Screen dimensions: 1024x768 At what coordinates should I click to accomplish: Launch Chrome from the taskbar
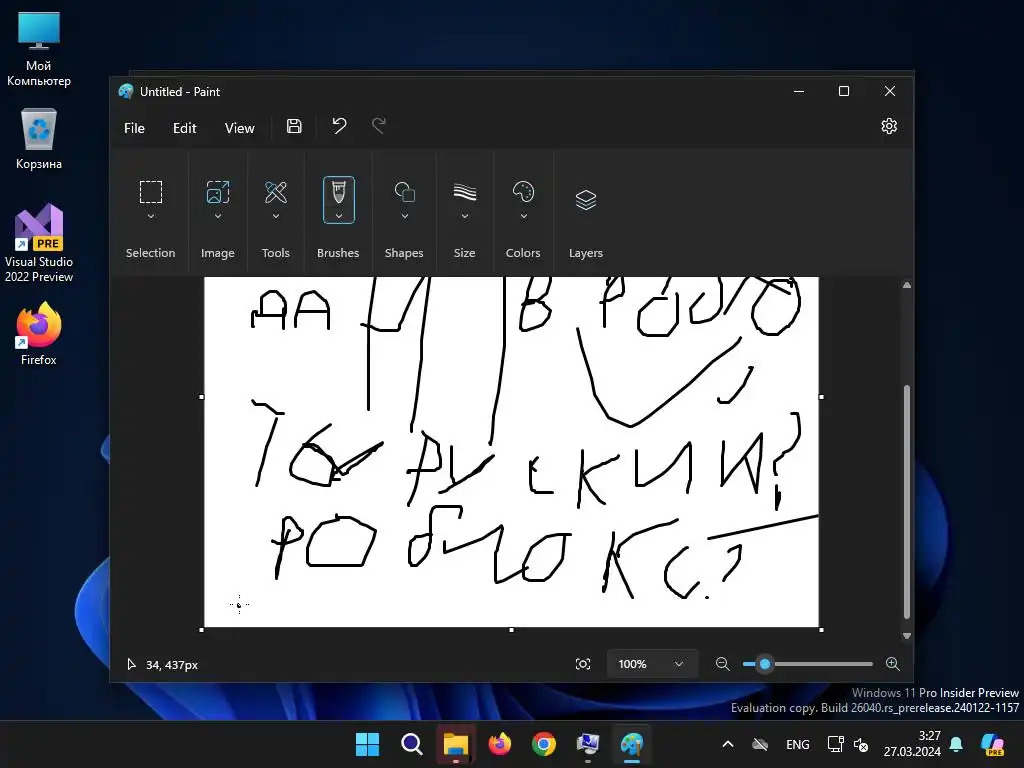pos(544,744)
